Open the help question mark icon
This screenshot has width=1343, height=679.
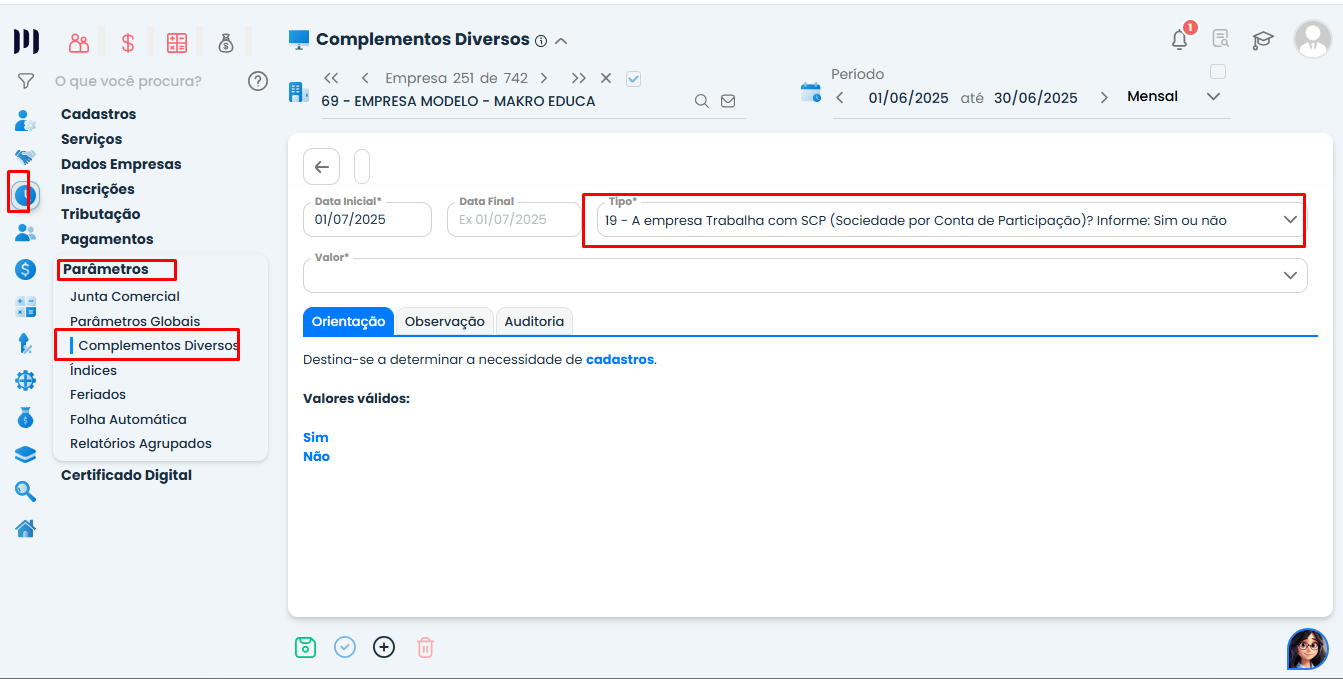click(x=258, y=81)
